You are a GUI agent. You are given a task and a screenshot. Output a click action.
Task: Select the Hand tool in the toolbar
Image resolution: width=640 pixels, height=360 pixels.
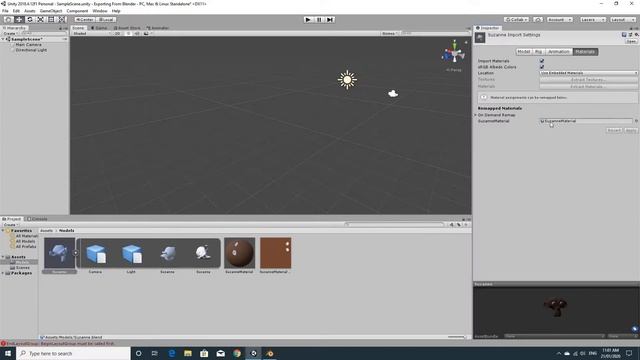8,20
